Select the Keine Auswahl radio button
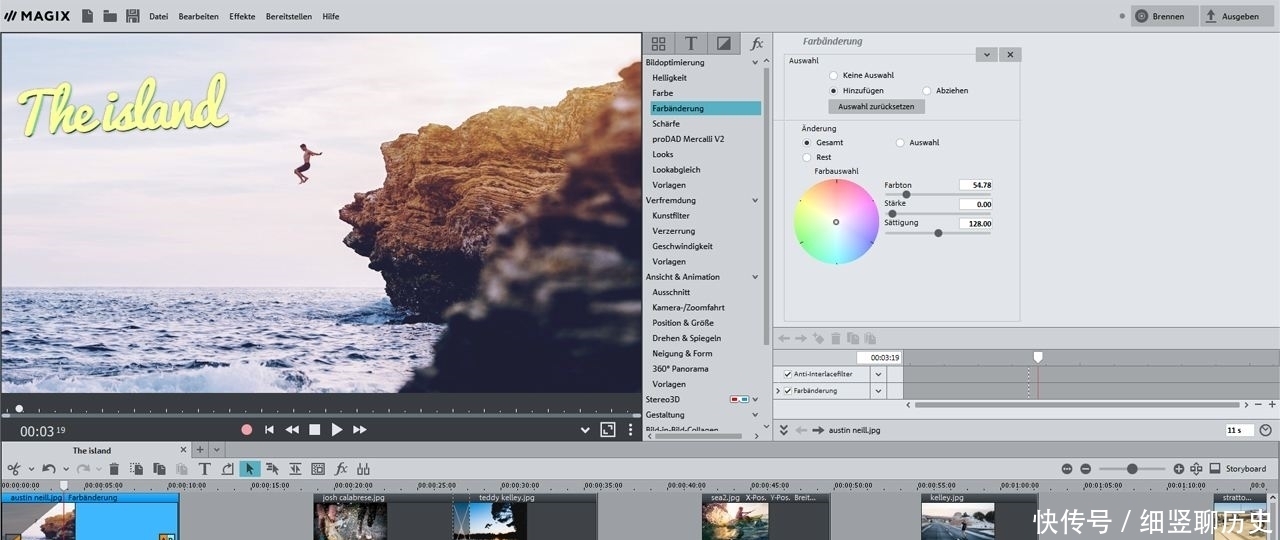 834,75
